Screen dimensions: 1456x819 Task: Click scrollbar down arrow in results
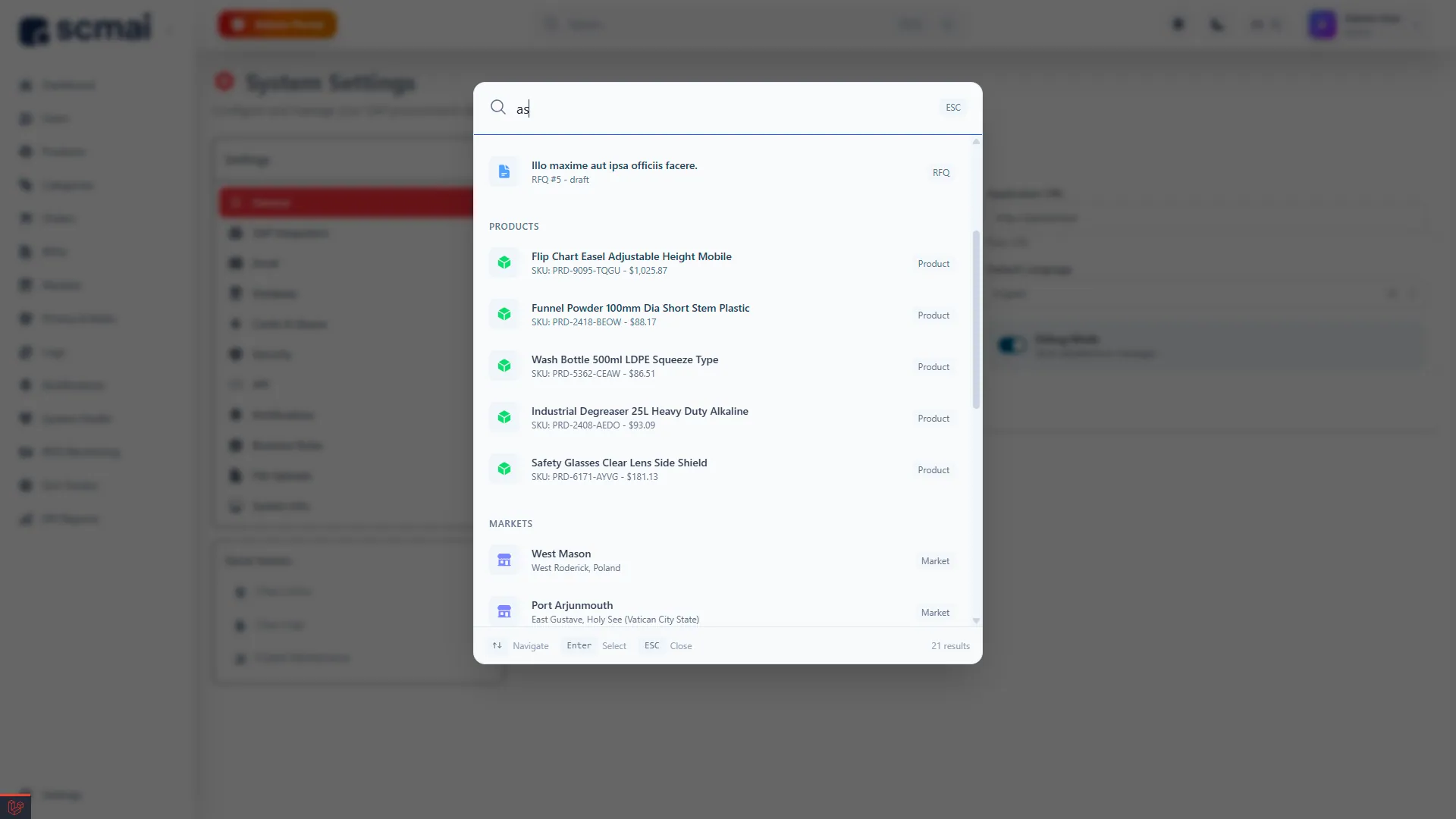[976, 620]
